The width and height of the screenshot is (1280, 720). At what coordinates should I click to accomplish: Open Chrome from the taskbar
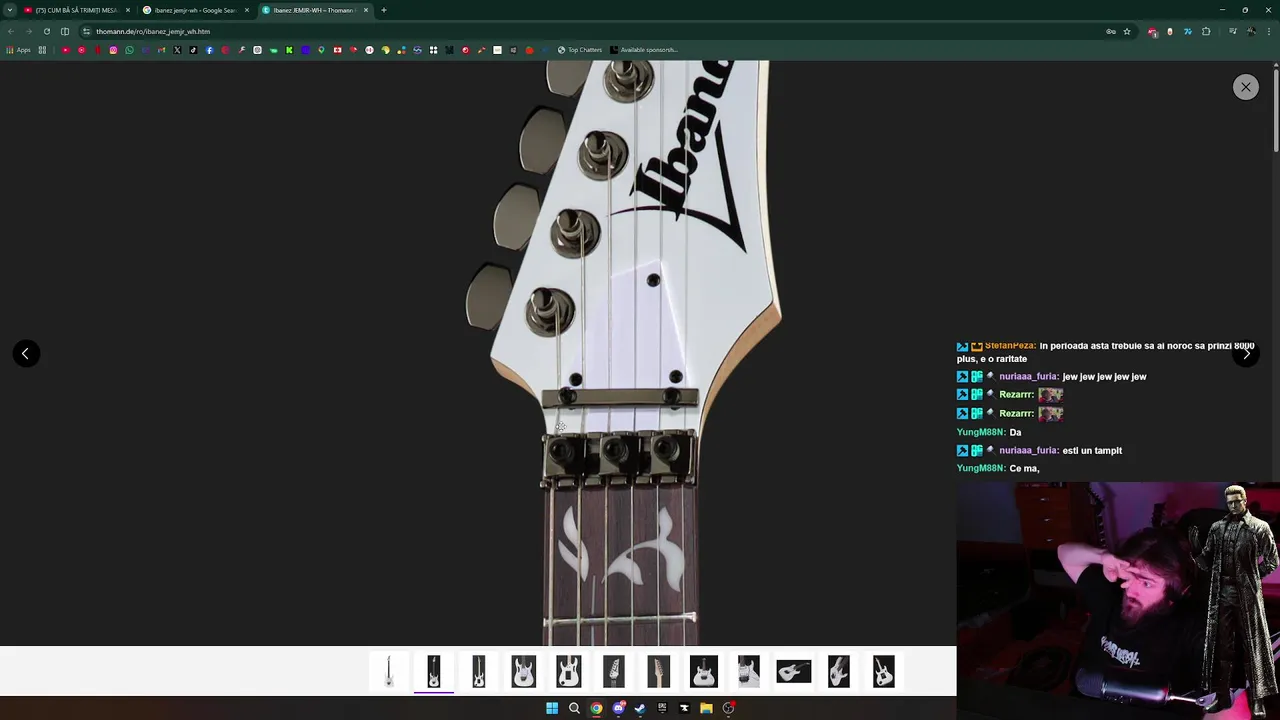tap(596, 708)
